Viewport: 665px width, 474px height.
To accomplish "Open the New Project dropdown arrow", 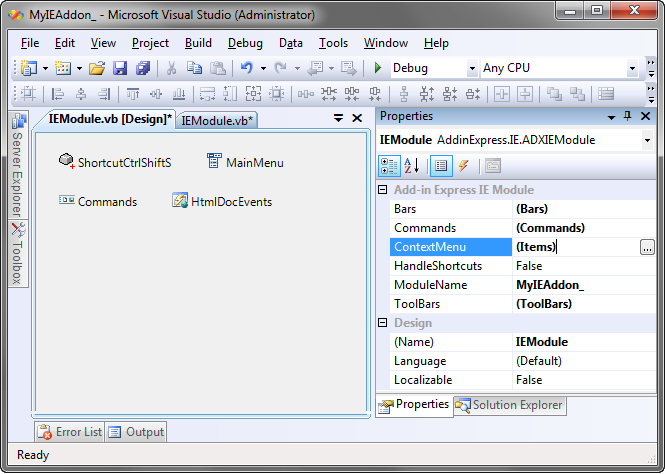I will click(45, 68).
